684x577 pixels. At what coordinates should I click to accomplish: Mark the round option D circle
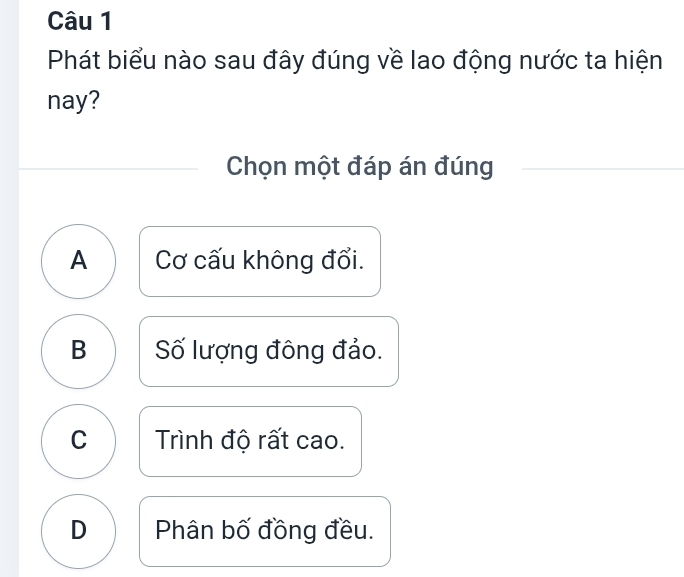click(x=79, y=531)
